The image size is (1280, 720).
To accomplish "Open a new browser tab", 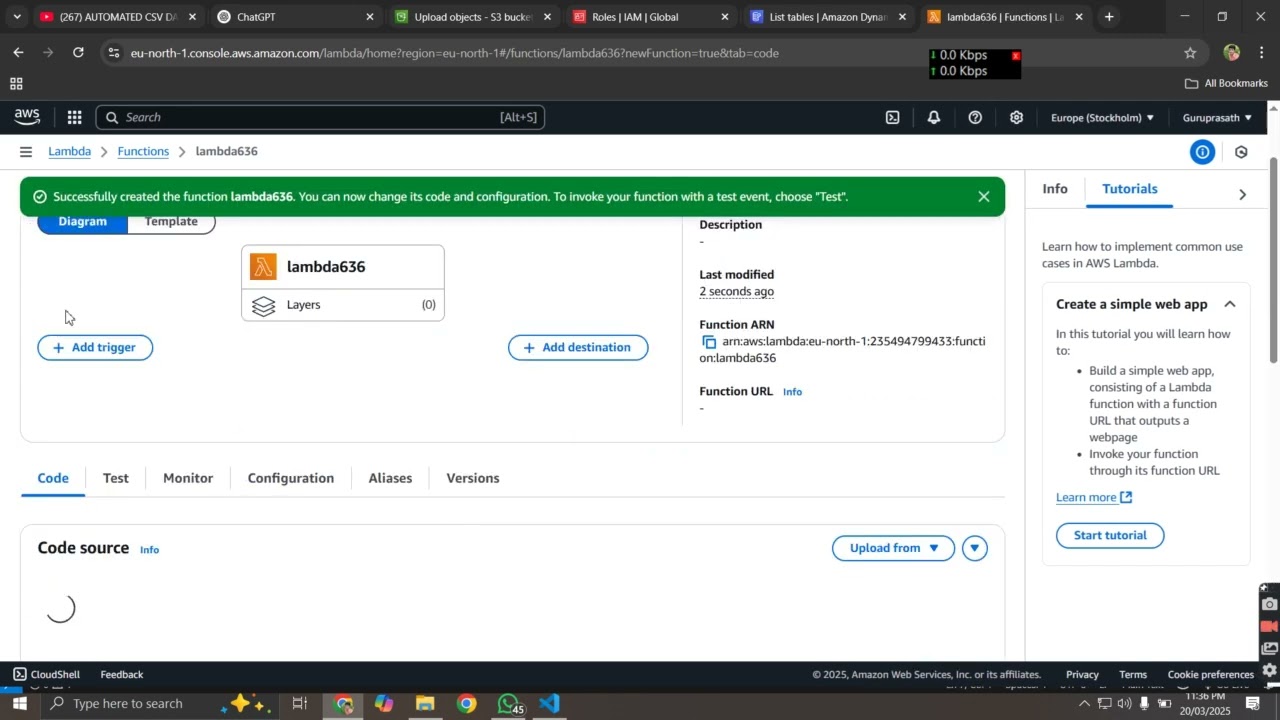I will pos(1109,17).
